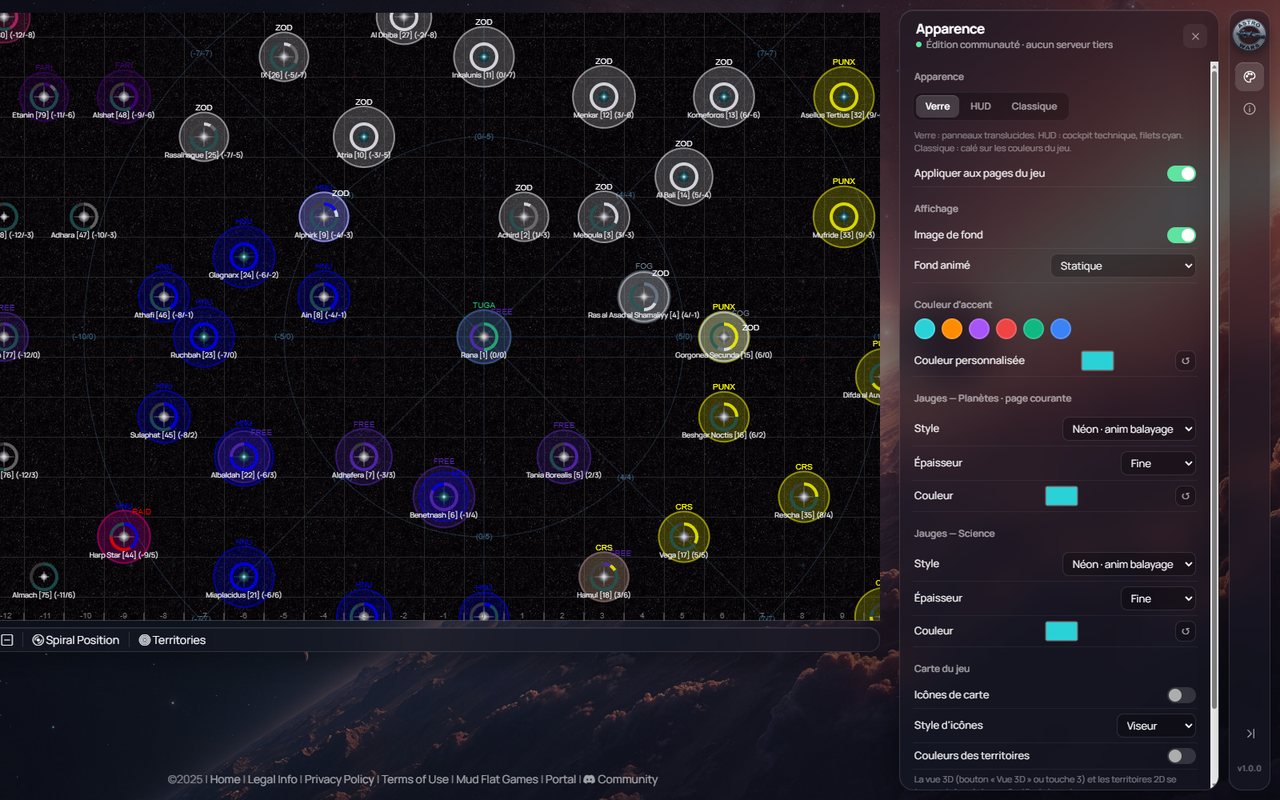
Task: Open the Science gauge Style dropdown
Action: click(x=1129, y=564)
